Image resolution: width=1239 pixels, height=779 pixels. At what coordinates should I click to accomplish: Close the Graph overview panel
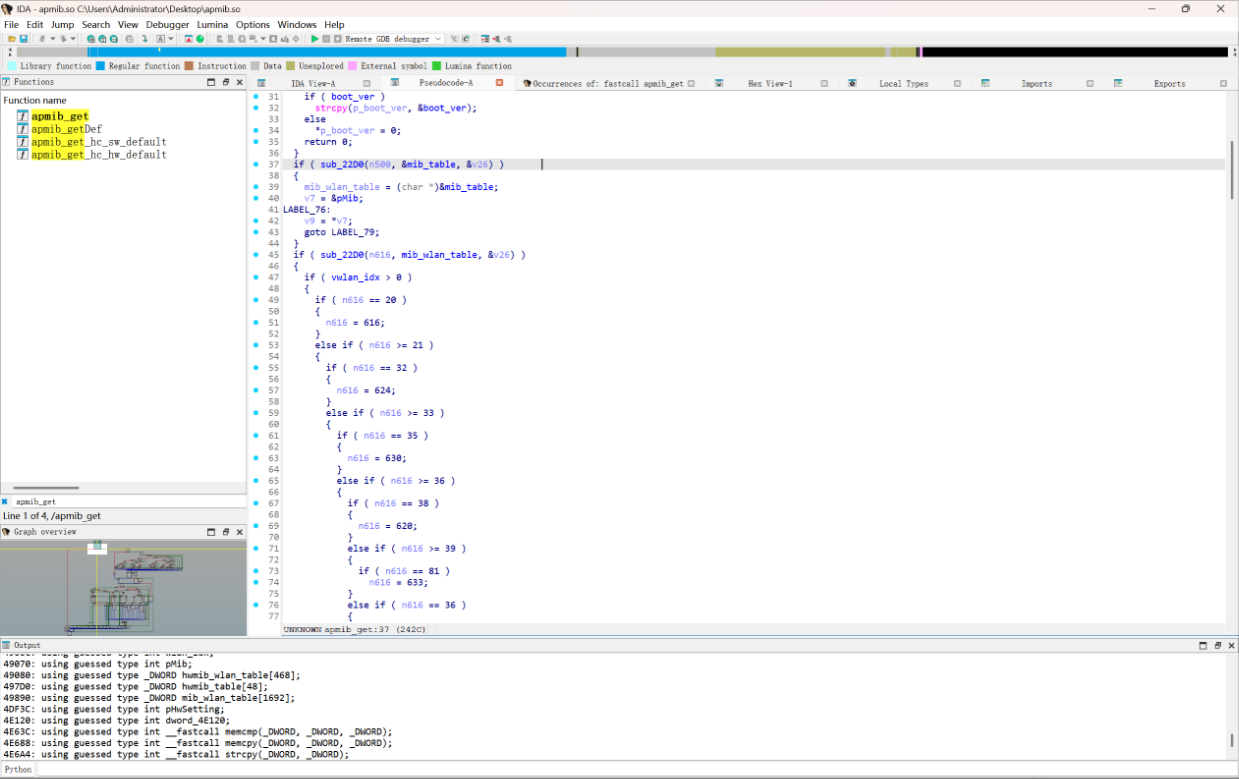[239, 532]
